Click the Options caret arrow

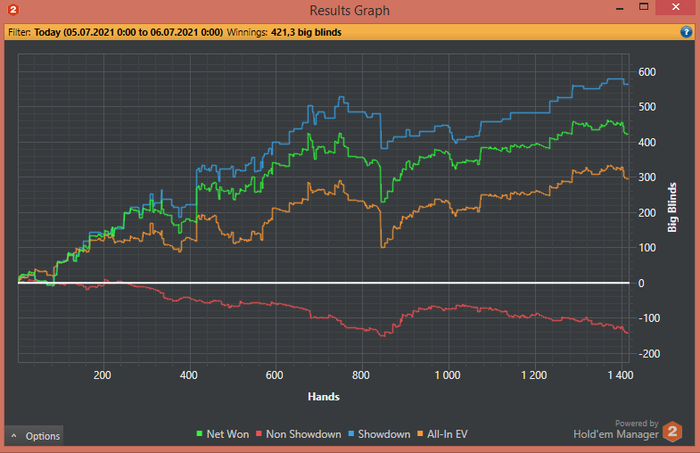[x=14, y=436]
